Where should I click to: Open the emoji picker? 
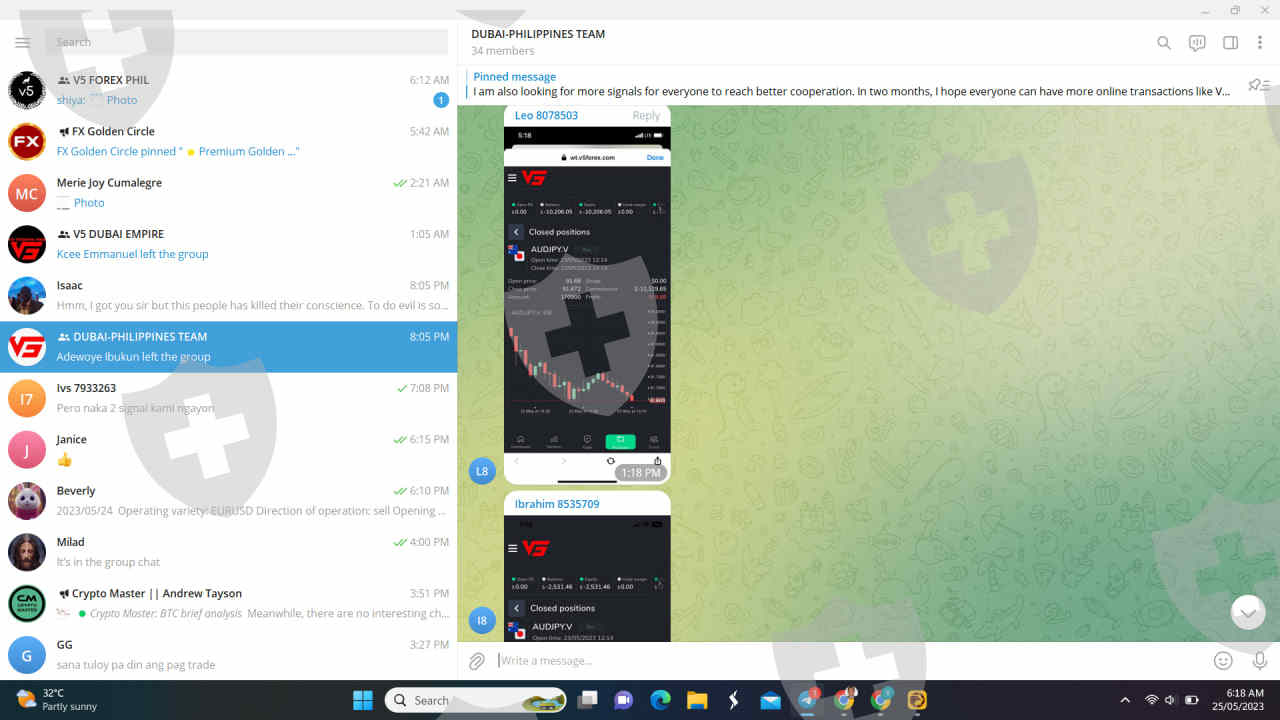[1223, 661]
